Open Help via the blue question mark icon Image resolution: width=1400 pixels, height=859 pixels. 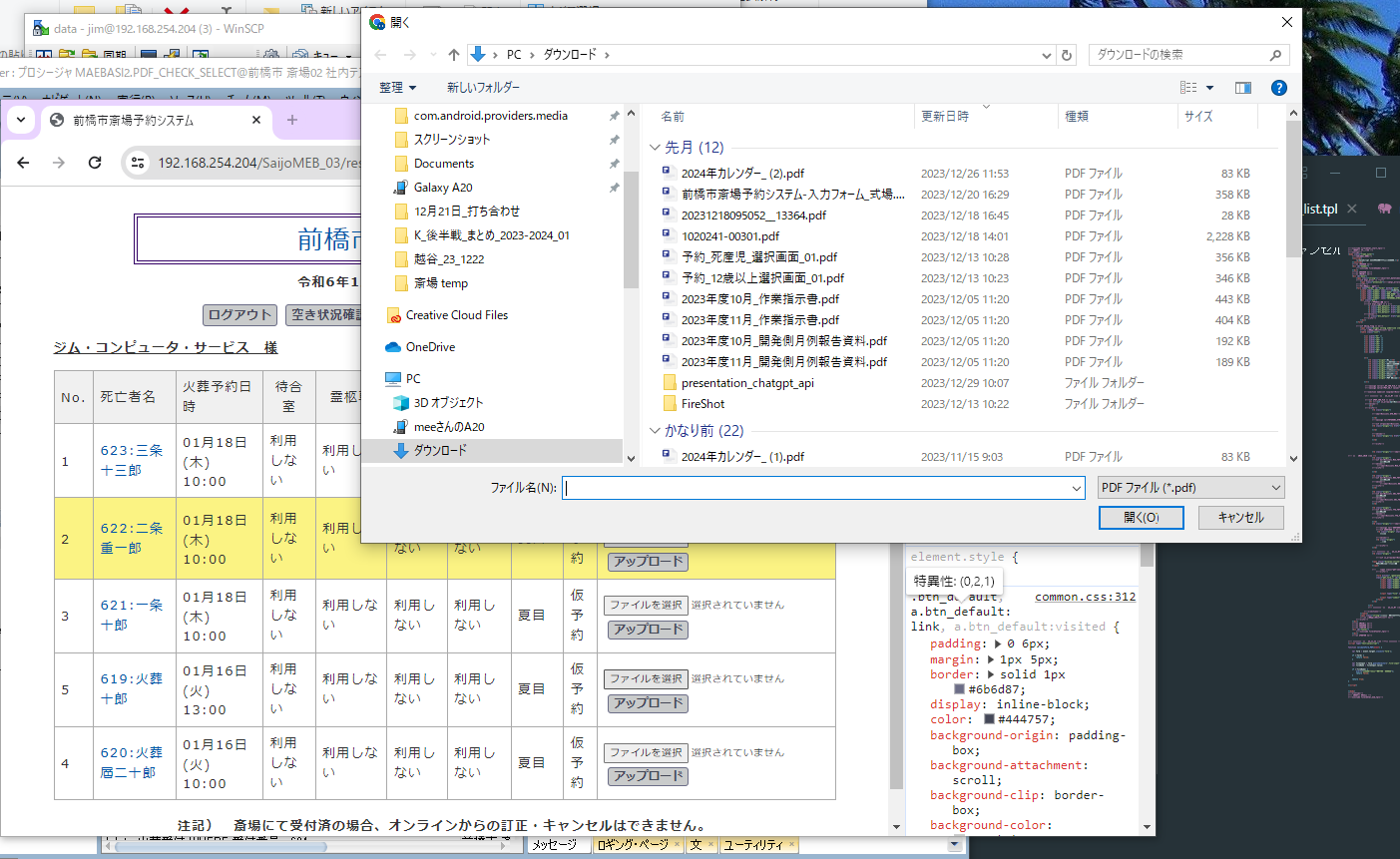click(1278, 88)
